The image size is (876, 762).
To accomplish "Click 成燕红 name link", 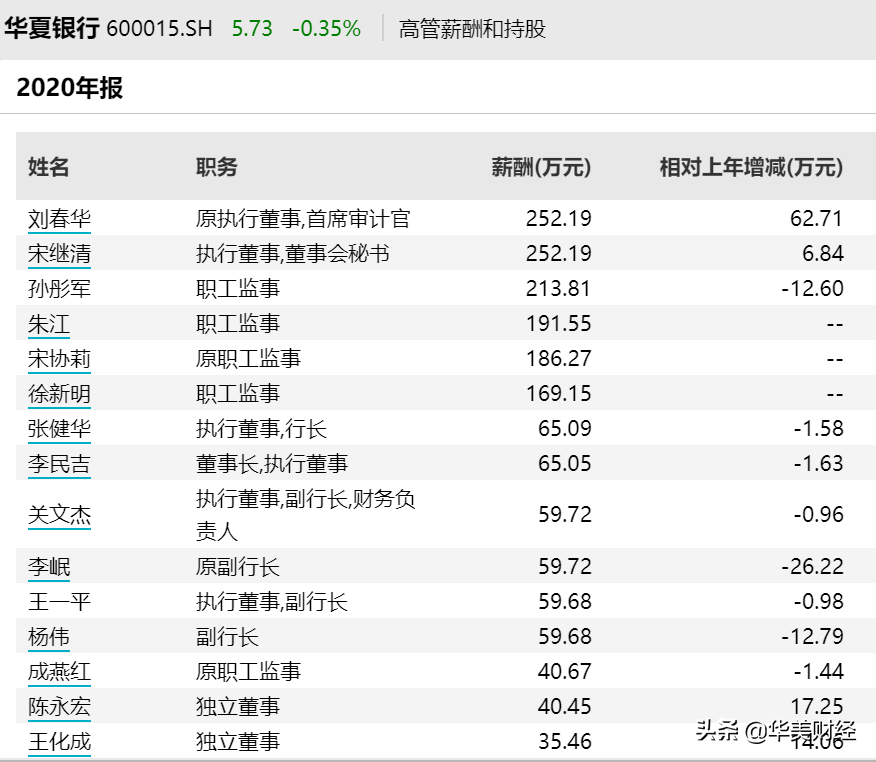I will click(x=59, y=671).
